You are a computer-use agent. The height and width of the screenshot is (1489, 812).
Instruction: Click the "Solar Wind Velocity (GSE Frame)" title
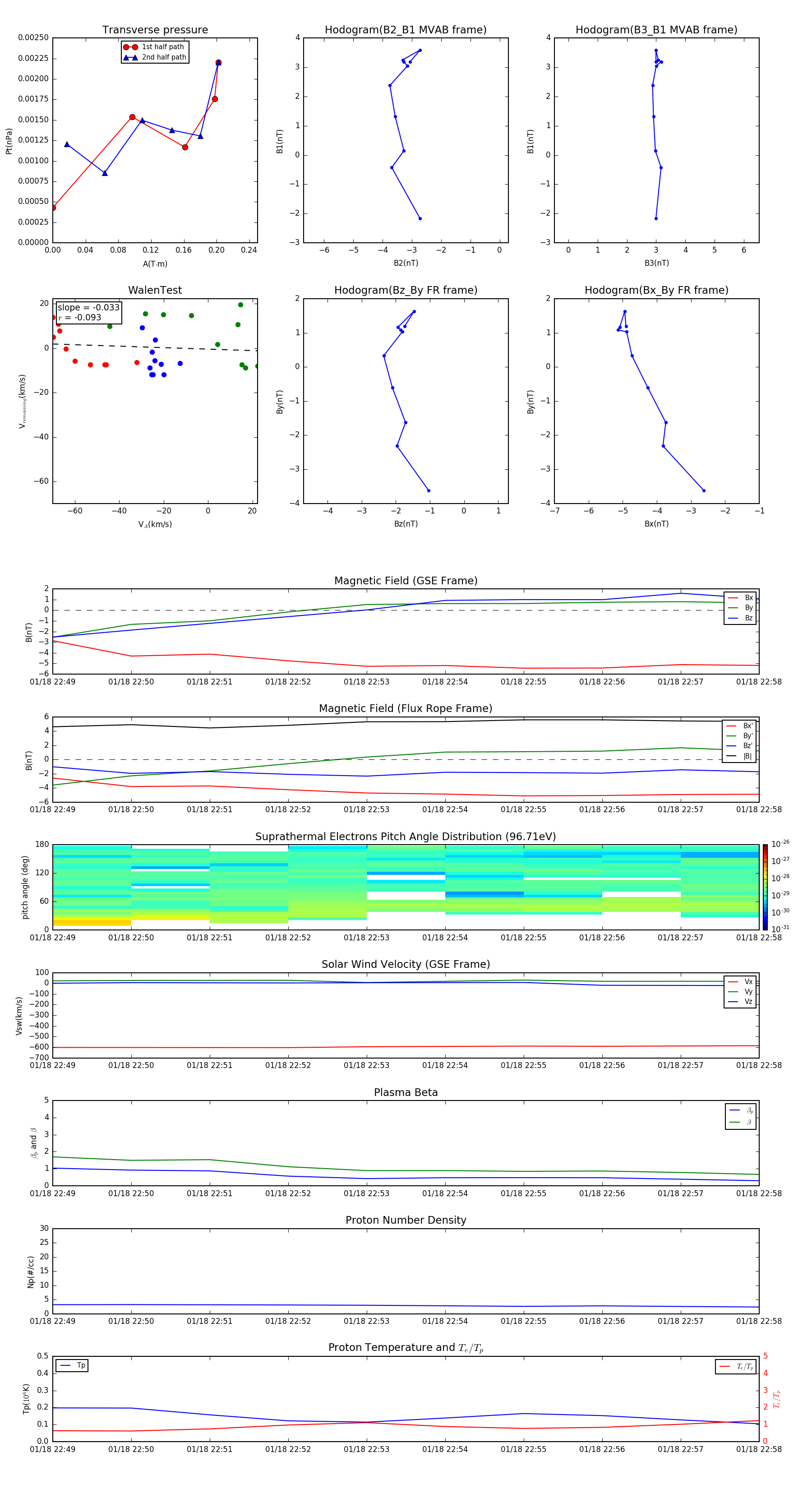click(x=406, y=965)
